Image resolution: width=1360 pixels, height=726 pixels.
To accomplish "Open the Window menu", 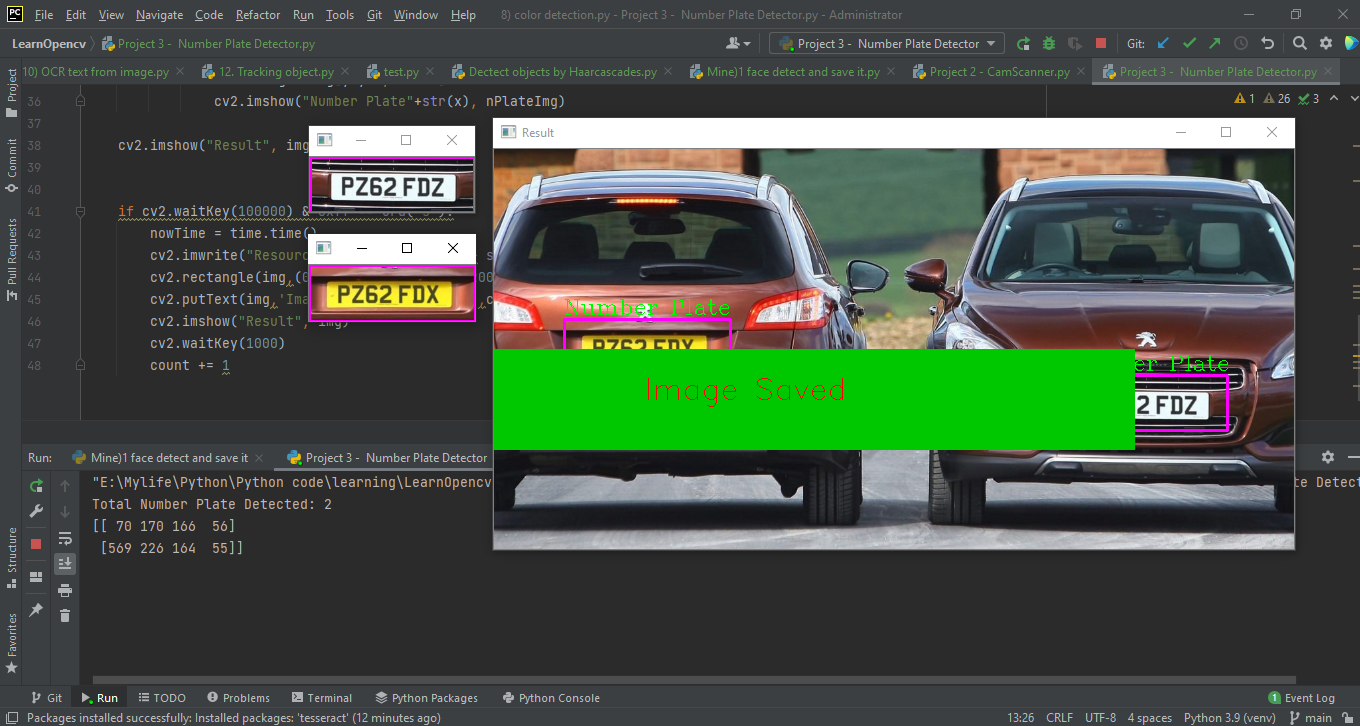I will pos(416,15).
